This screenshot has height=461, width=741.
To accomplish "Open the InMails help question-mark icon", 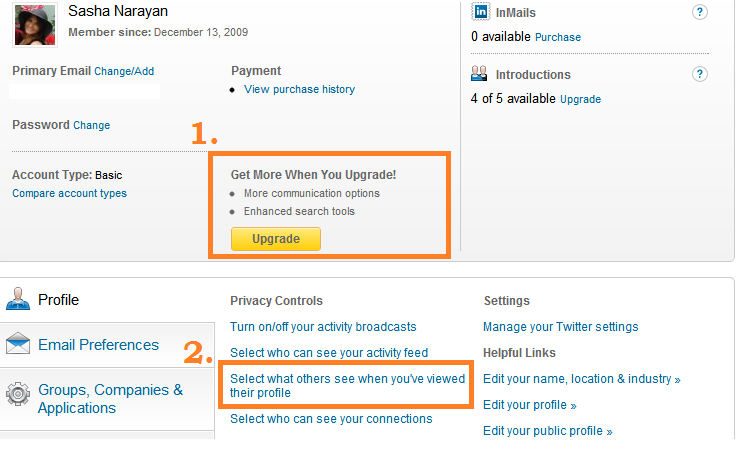I will click(699, 12).
